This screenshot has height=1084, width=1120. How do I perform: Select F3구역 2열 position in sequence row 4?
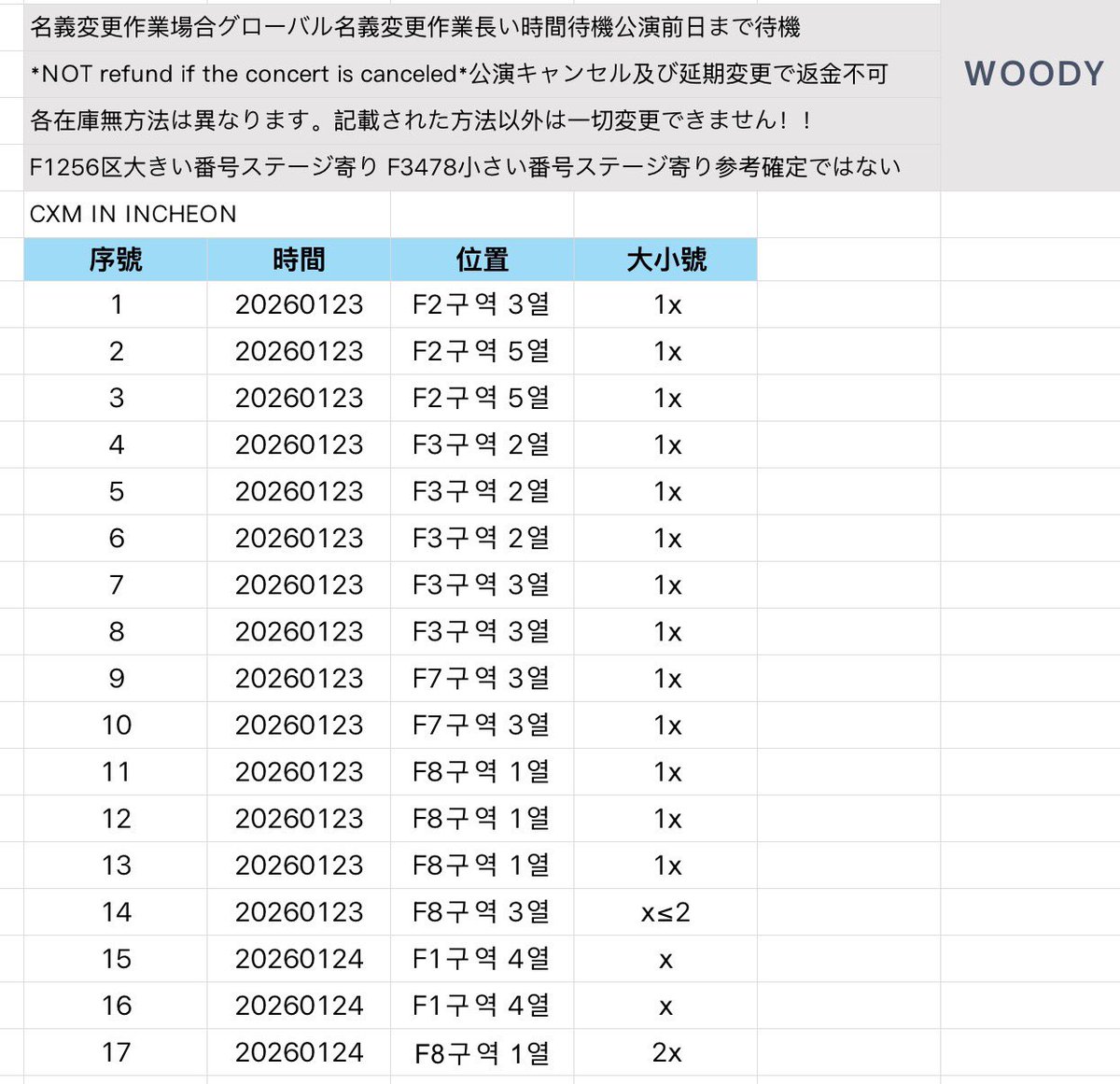(x=482, y=444)
